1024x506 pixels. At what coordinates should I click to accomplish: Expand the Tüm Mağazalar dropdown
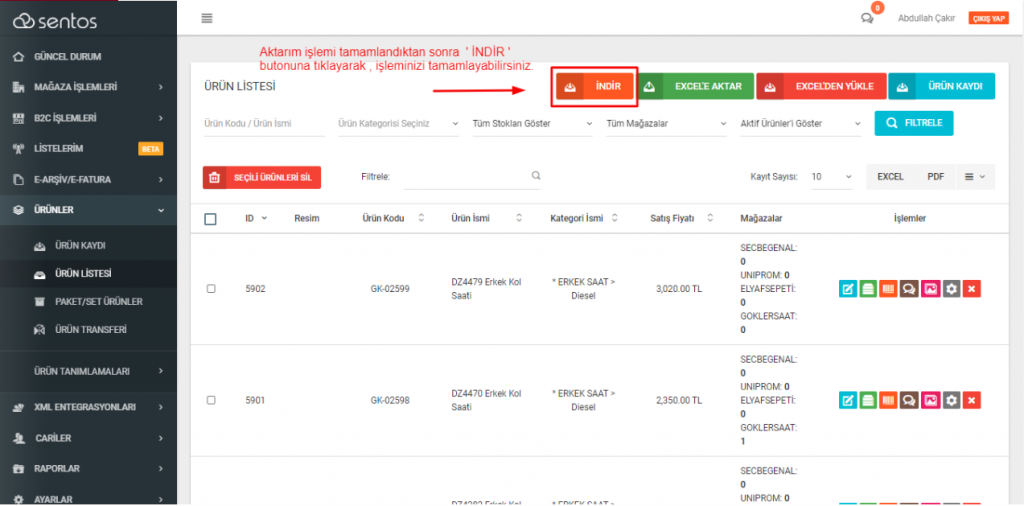[665, 124]
